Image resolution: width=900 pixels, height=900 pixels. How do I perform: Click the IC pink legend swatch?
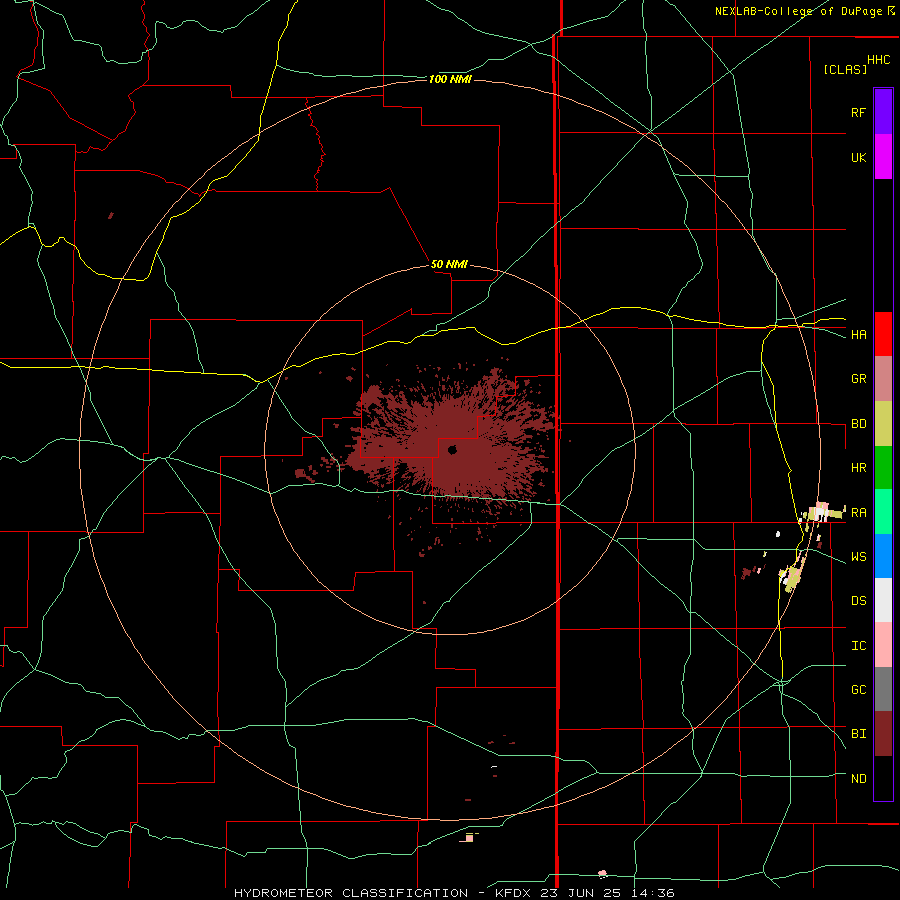pyautogui.click(x=883, y=645)
